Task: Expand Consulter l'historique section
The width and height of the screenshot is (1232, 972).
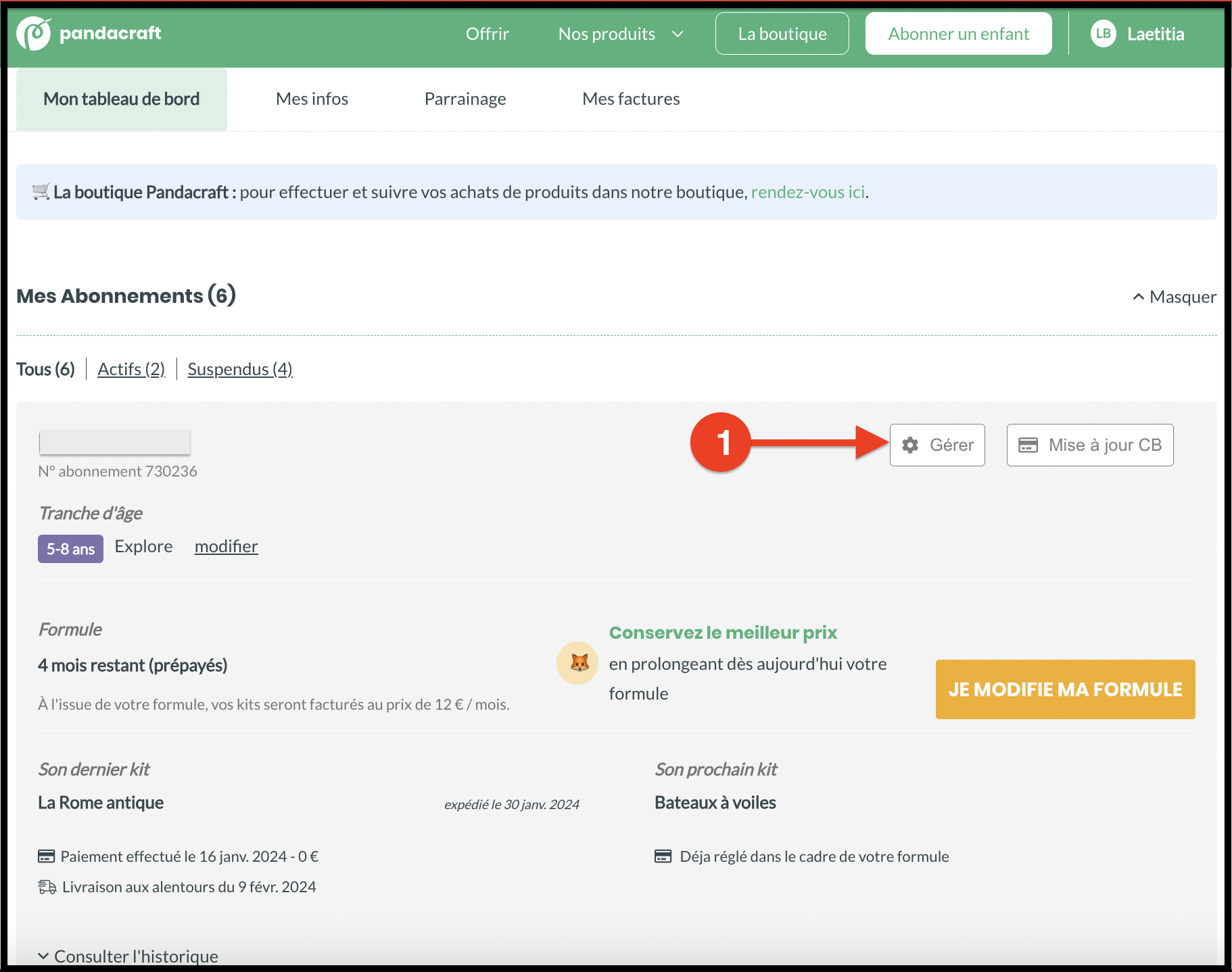Action: (128, 956)
